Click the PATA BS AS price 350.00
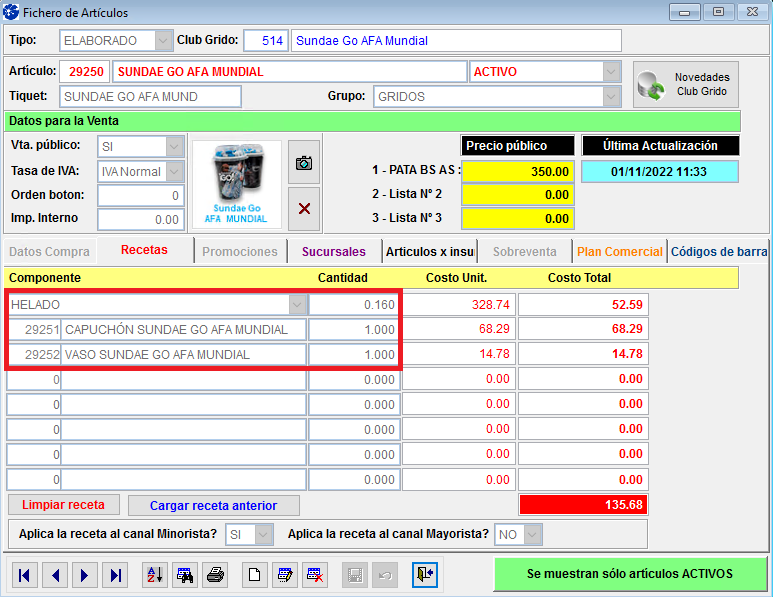This screenshot has height=597, width=773. pyautogui.click(x=518, y=172)
